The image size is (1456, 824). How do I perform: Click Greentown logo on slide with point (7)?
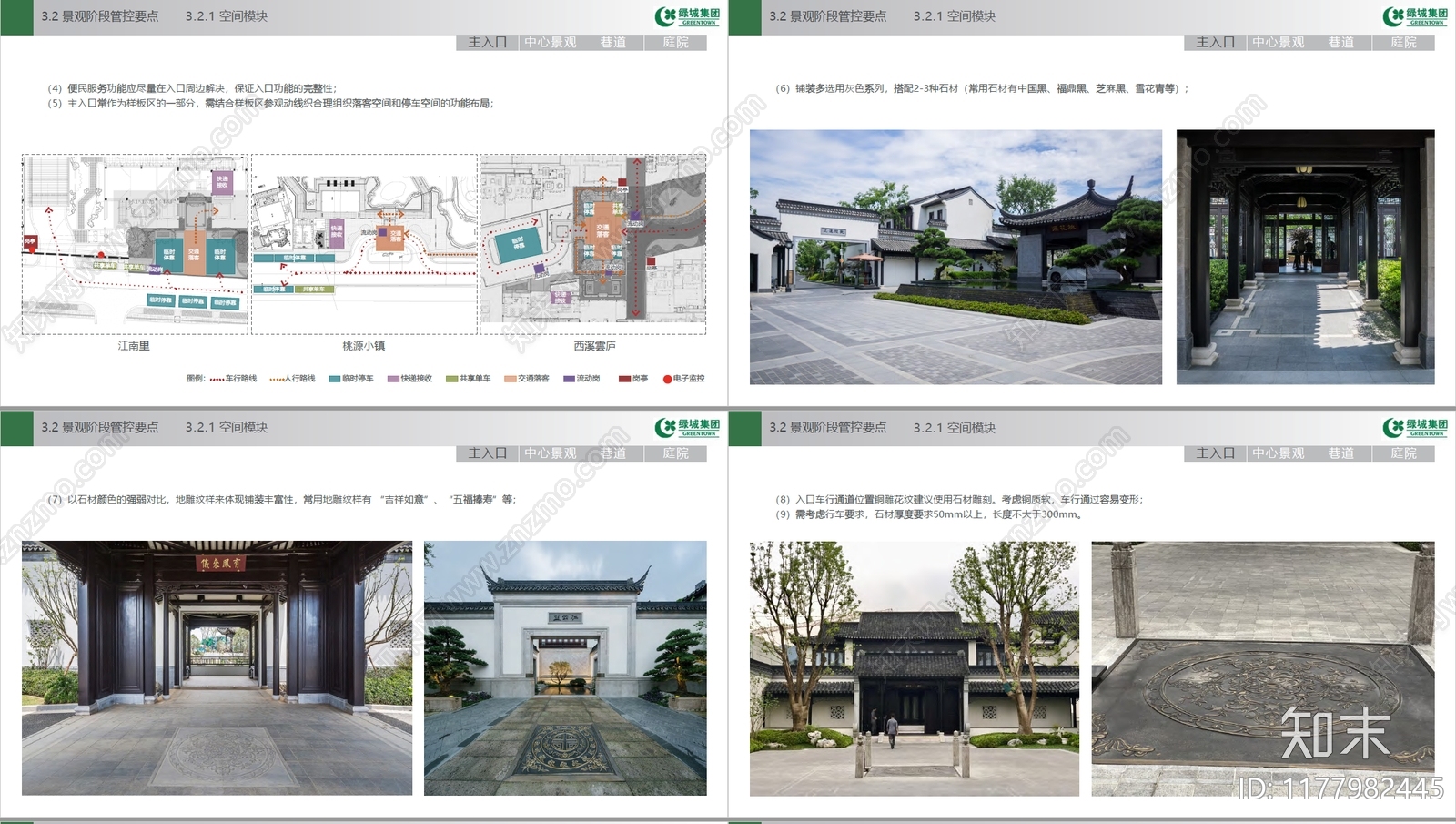[687, 427]
